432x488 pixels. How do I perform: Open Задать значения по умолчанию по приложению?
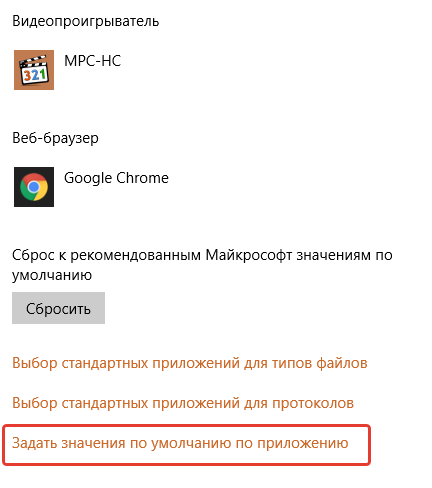click(x=180, y=443)
